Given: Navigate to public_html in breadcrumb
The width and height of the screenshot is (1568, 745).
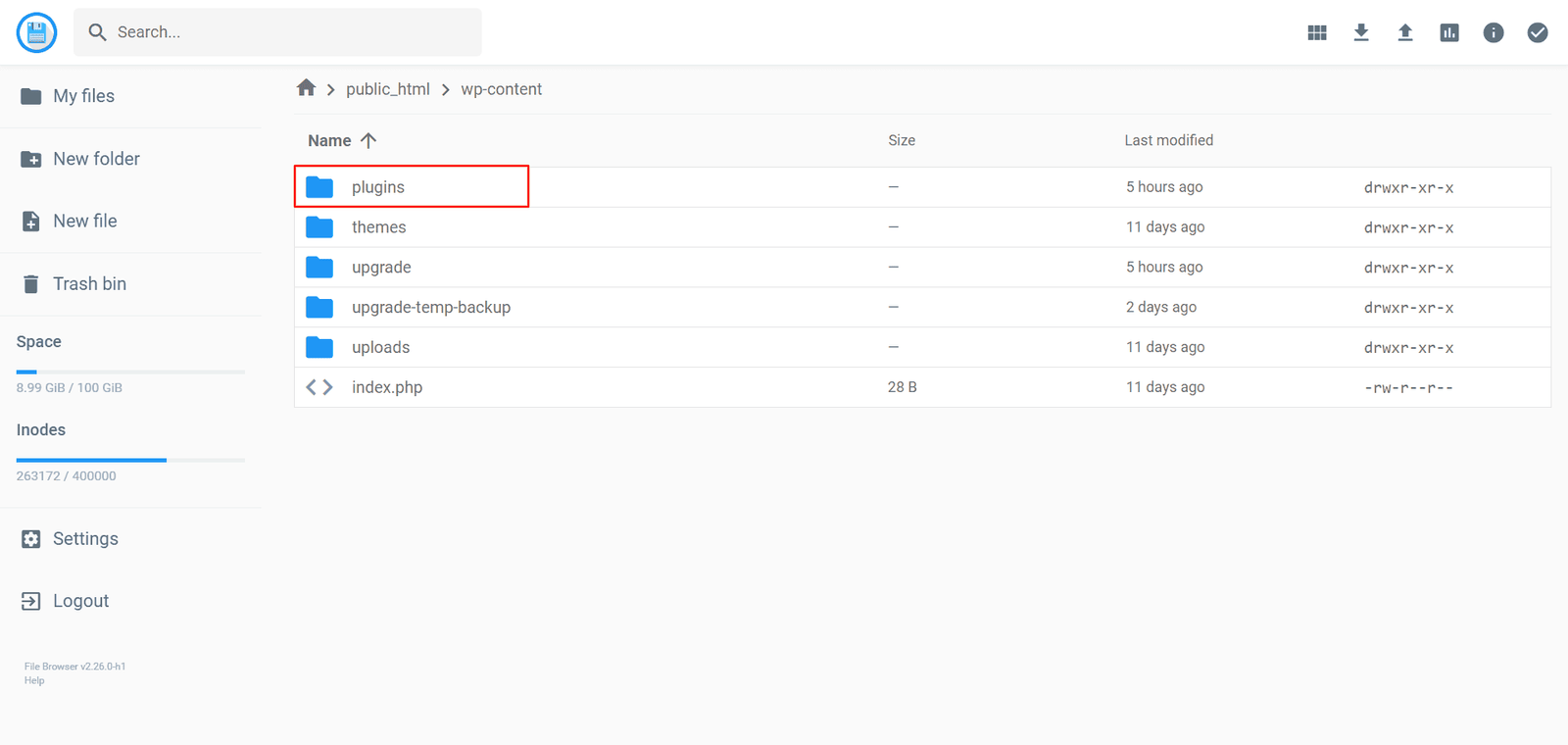Looking at the screenshot, I should 388,89.
